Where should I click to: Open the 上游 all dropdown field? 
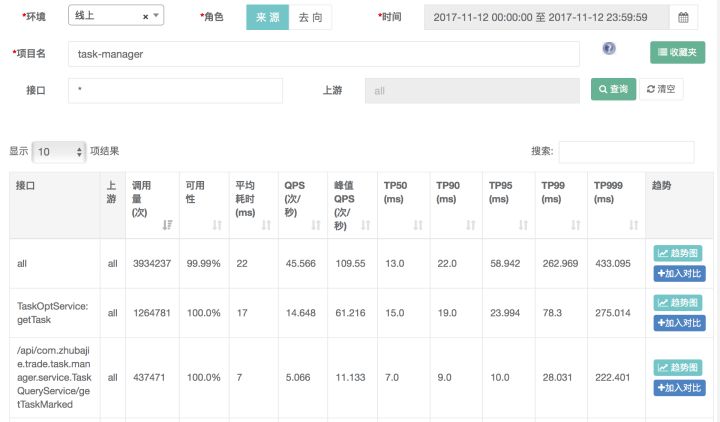pyautogui.click(x=472, y=90)
